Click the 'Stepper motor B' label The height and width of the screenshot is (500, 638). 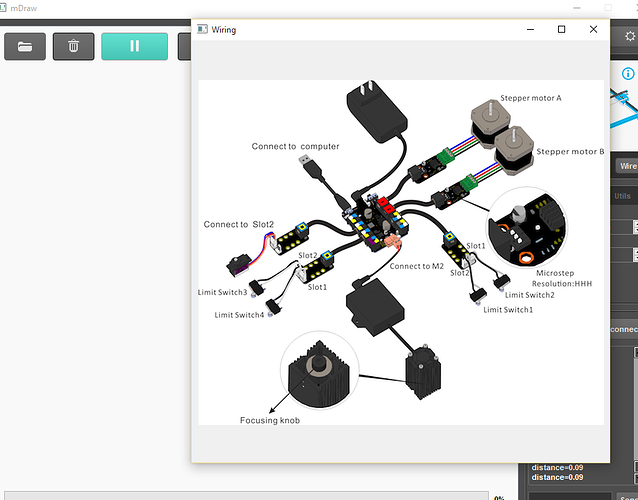(570, 152)
